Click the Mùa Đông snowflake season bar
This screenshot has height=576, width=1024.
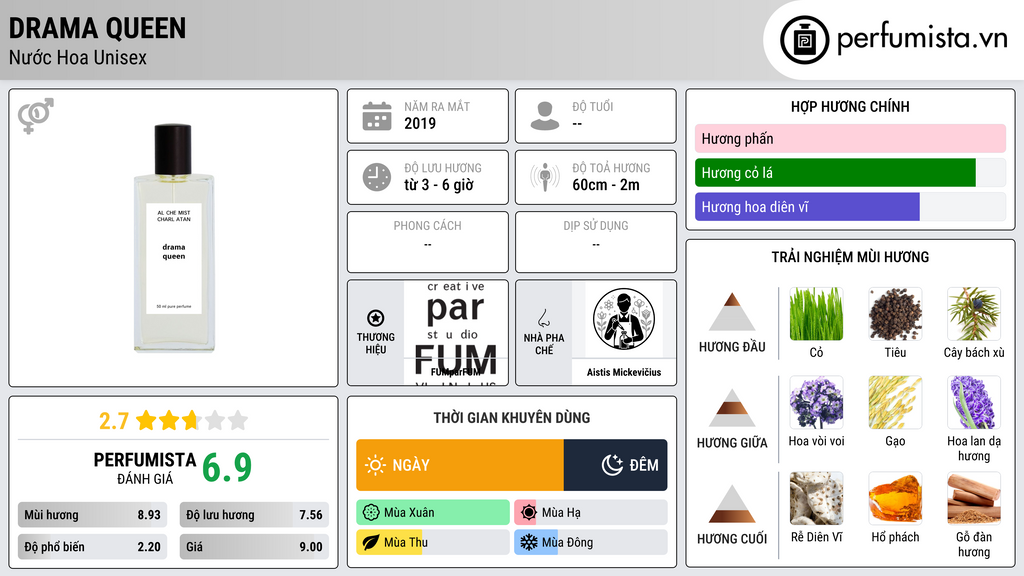[590, 543]
